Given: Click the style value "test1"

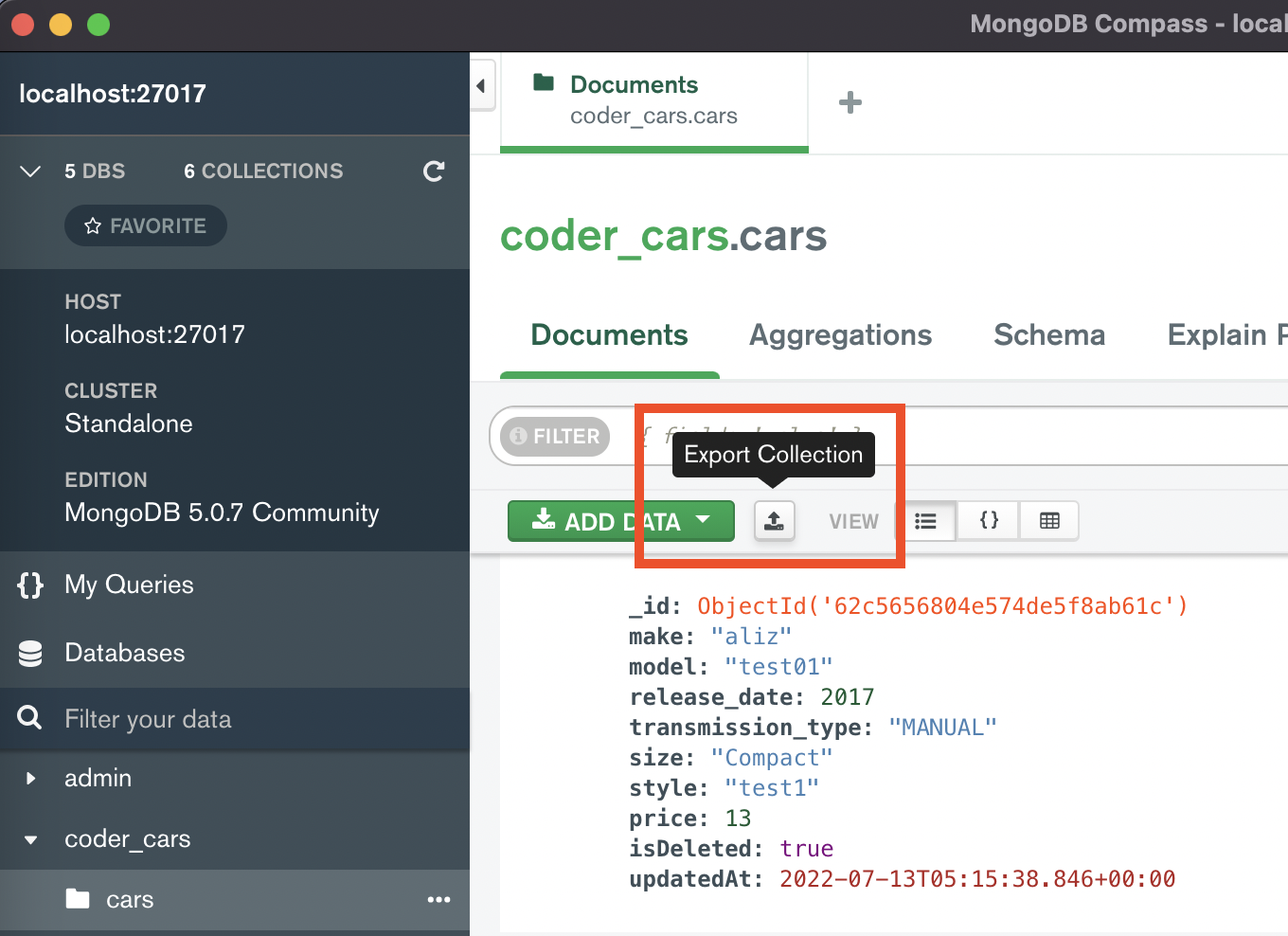Looking at the screenshot, I should tap(772, 788).
